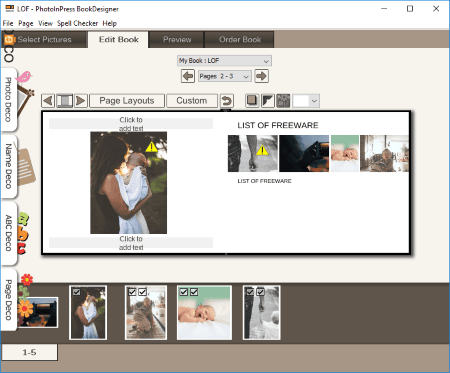This screenshot has height=373, width=450.
Task: Expand the Pages 2 - 3 dropdown
Action: pos(224,76)
